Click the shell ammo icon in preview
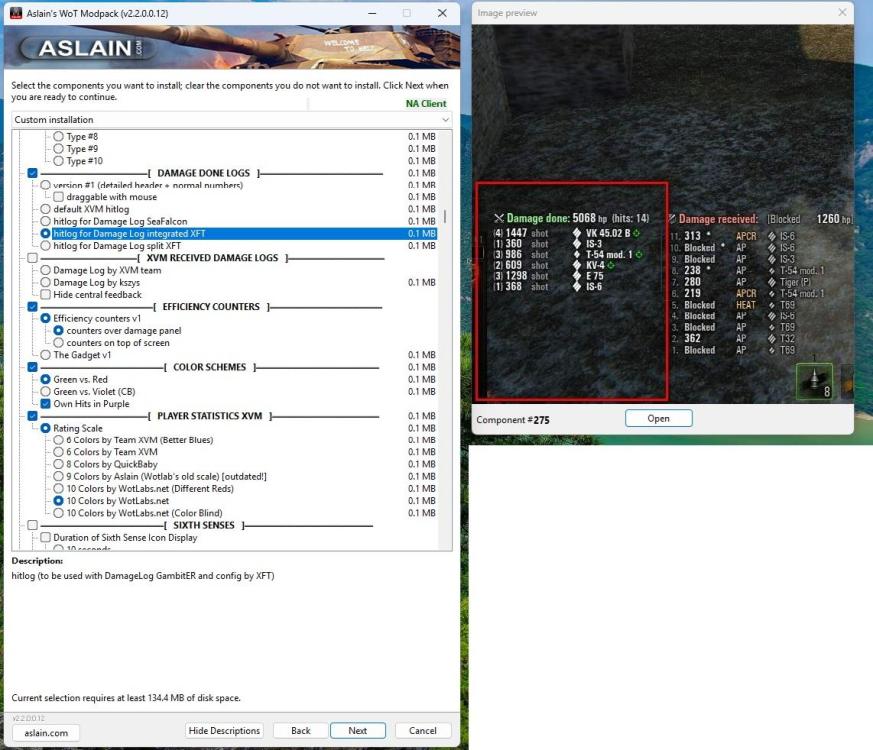 [x=815, y=381]
